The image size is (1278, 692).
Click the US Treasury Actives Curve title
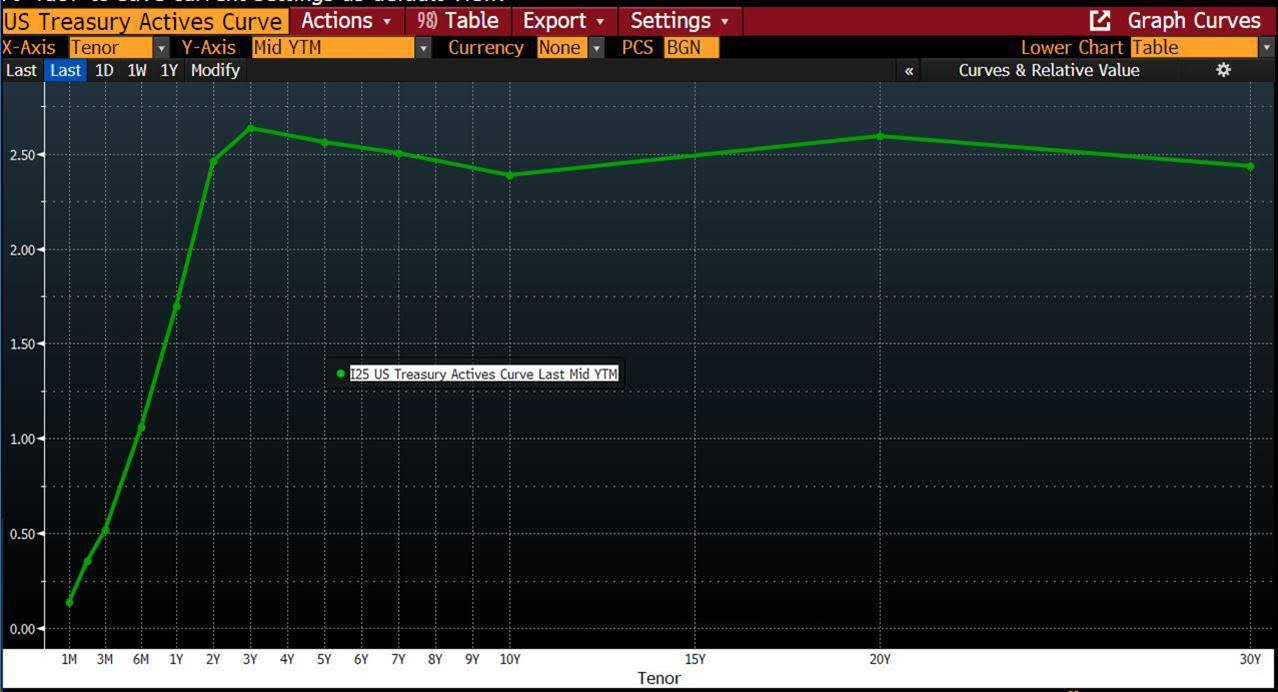(x=143, y=21)
